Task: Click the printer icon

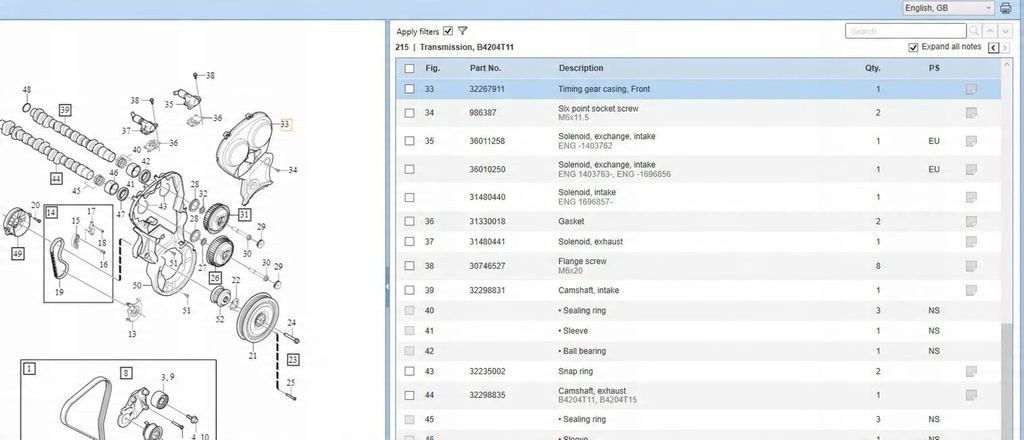Action: pyautogui.click(x=1005, y=8)
